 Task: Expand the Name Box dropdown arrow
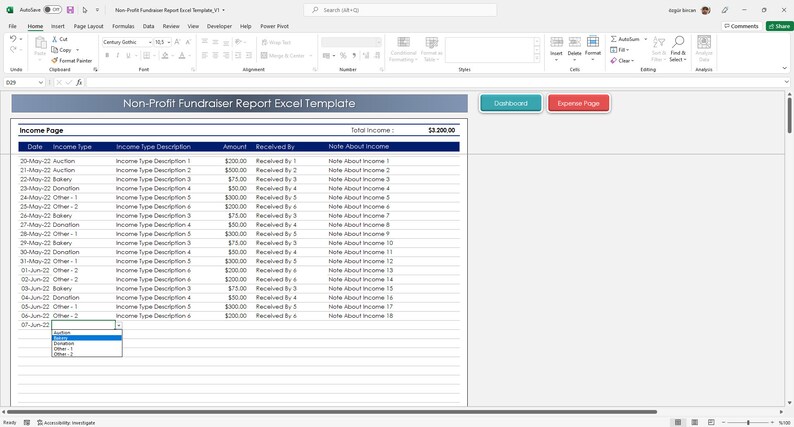click(41, 82)
